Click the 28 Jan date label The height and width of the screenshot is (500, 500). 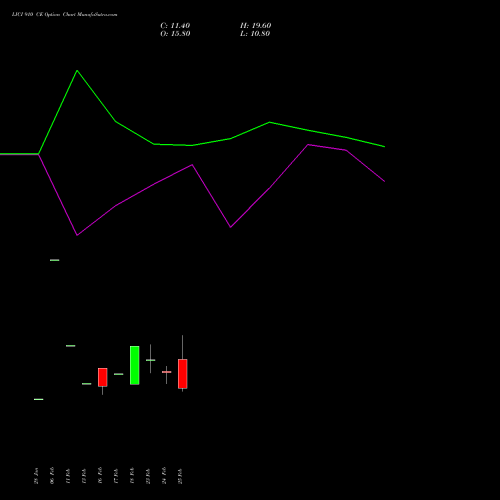click(36, 476)
